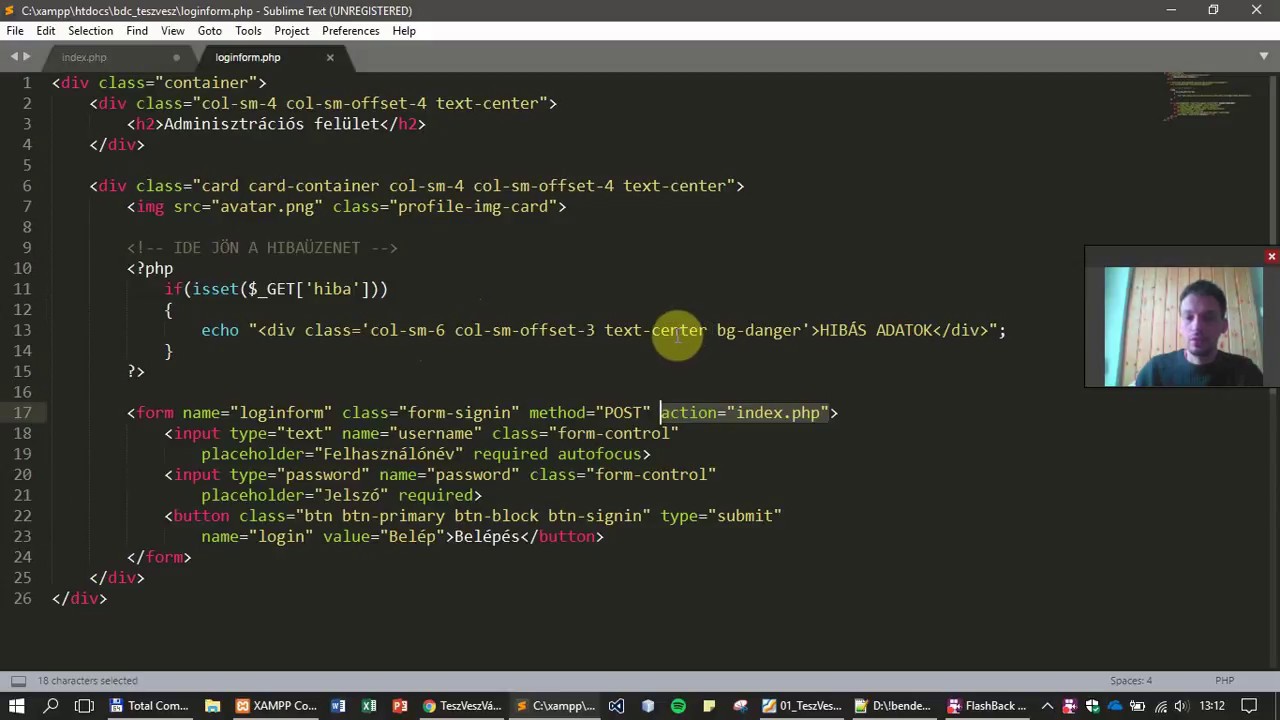Switch to Total Commander in taskbar
Viewport: 1280px width, 720px height.
pyautogui.click(x=149, y=706)
